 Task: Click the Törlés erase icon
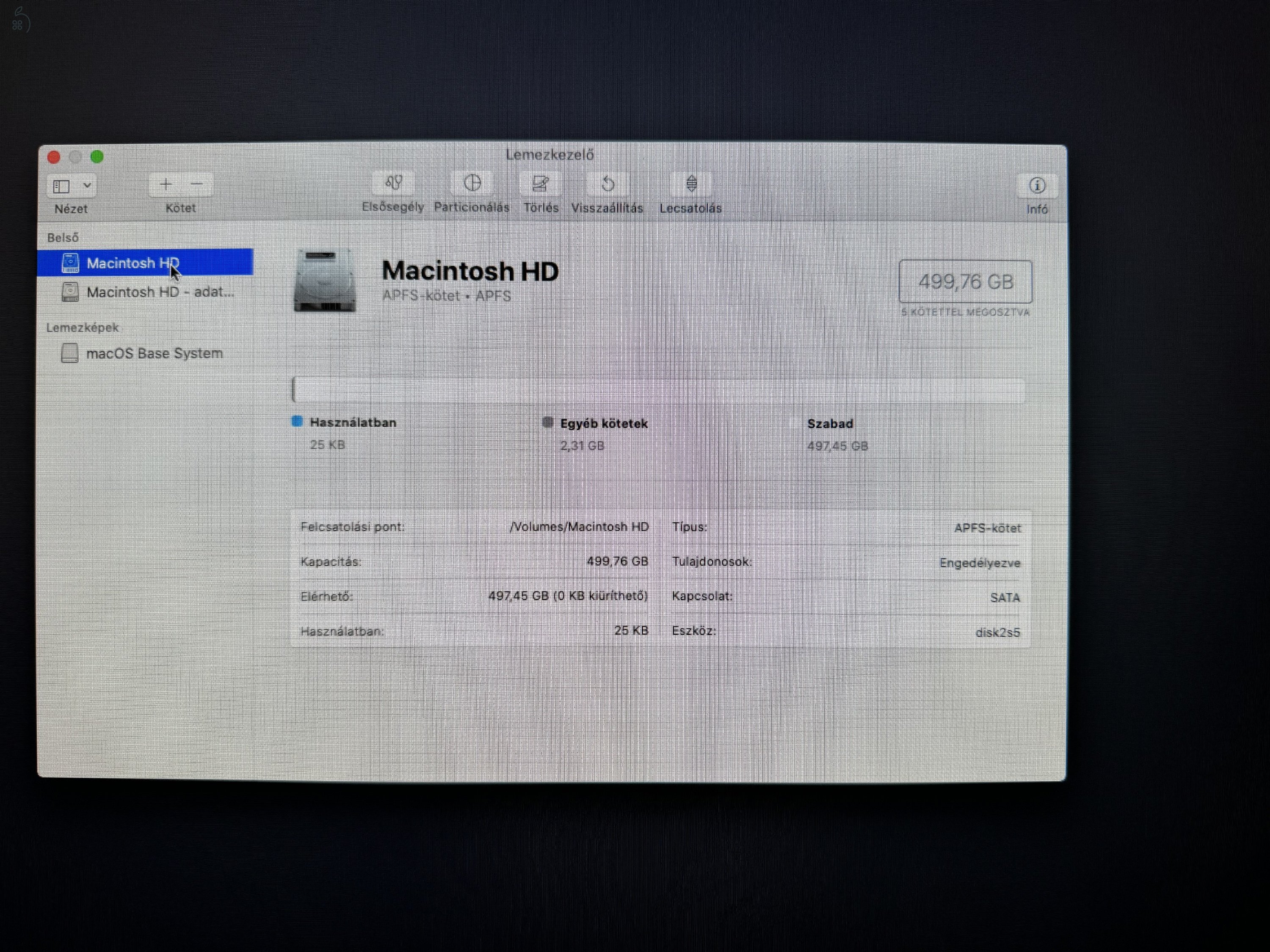(x=540, y=184)
